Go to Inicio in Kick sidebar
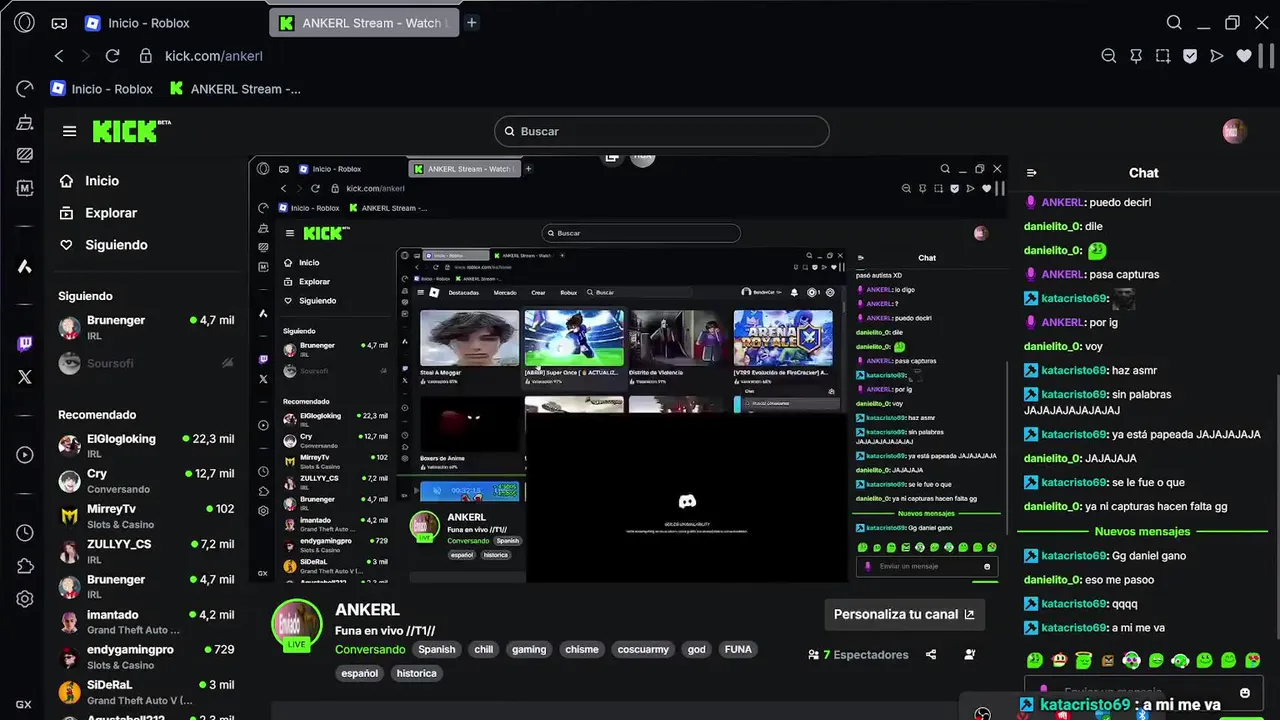 click(90, 181)
